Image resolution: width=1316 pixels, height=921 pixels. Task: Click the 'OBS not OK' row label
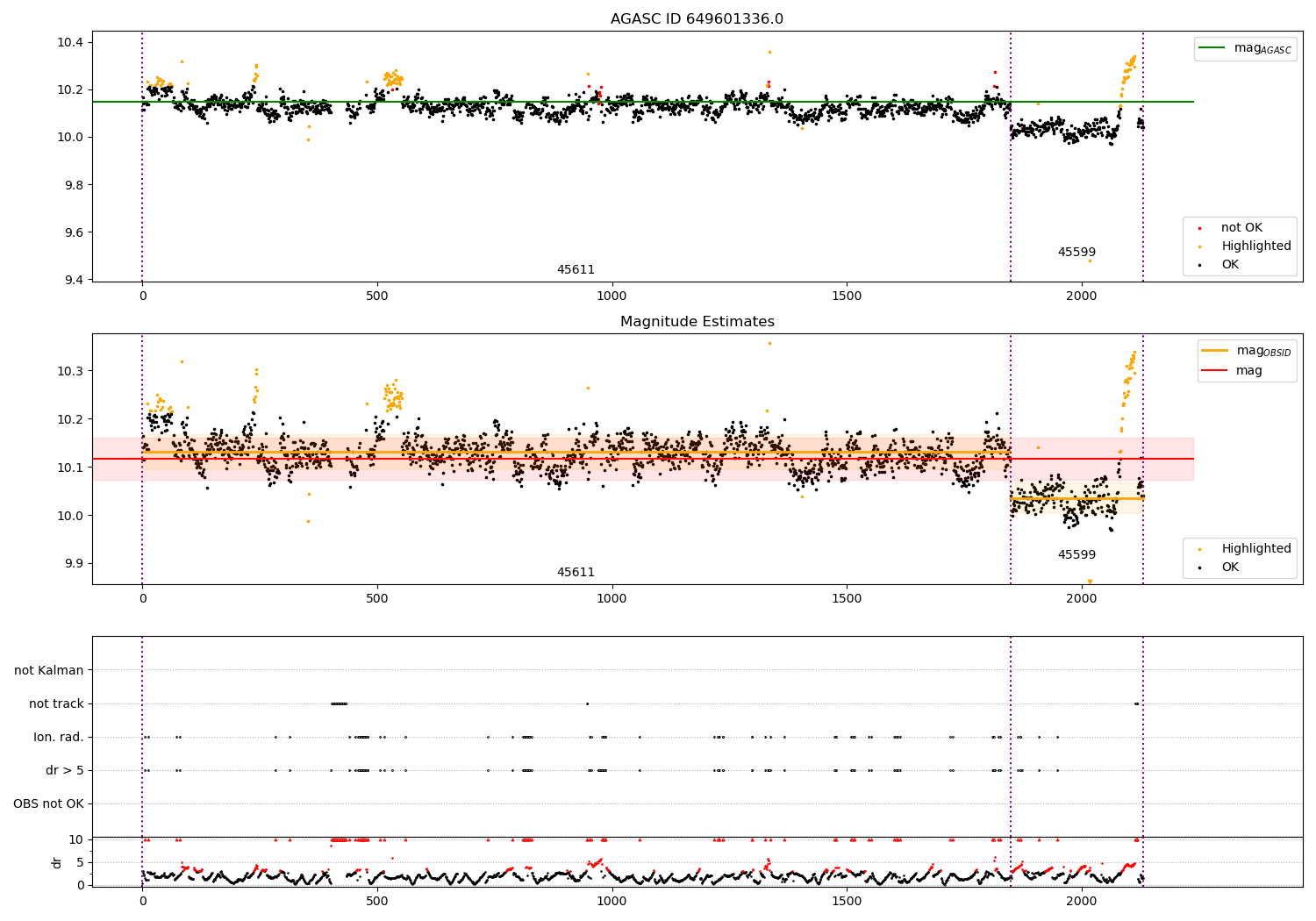(x=48, y=804)
